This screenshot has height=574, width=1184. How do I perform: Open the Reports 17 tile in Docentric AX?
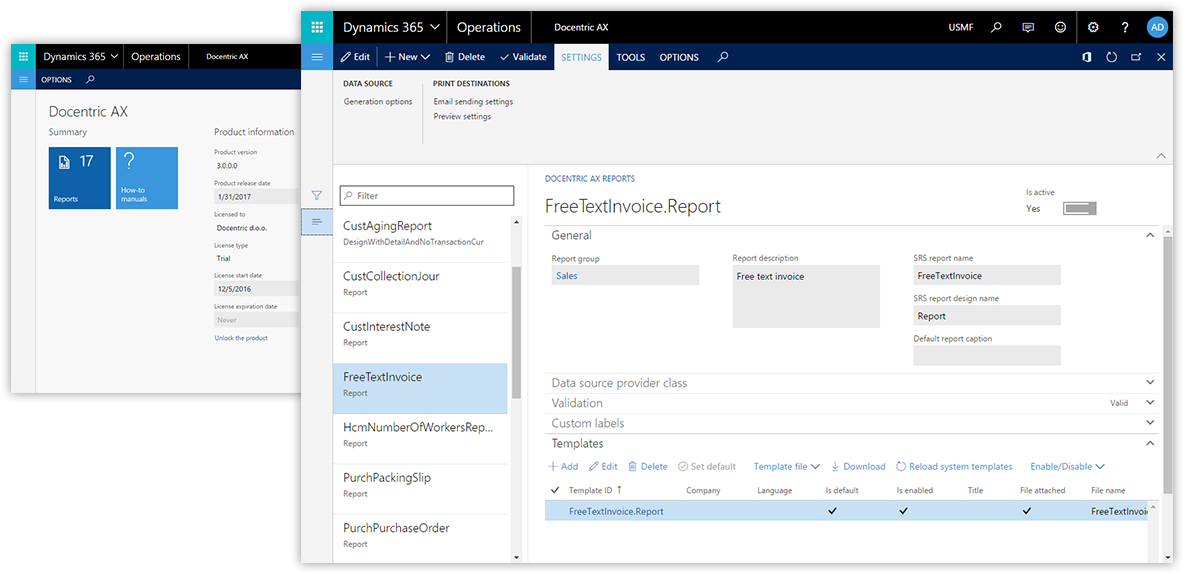79,177
